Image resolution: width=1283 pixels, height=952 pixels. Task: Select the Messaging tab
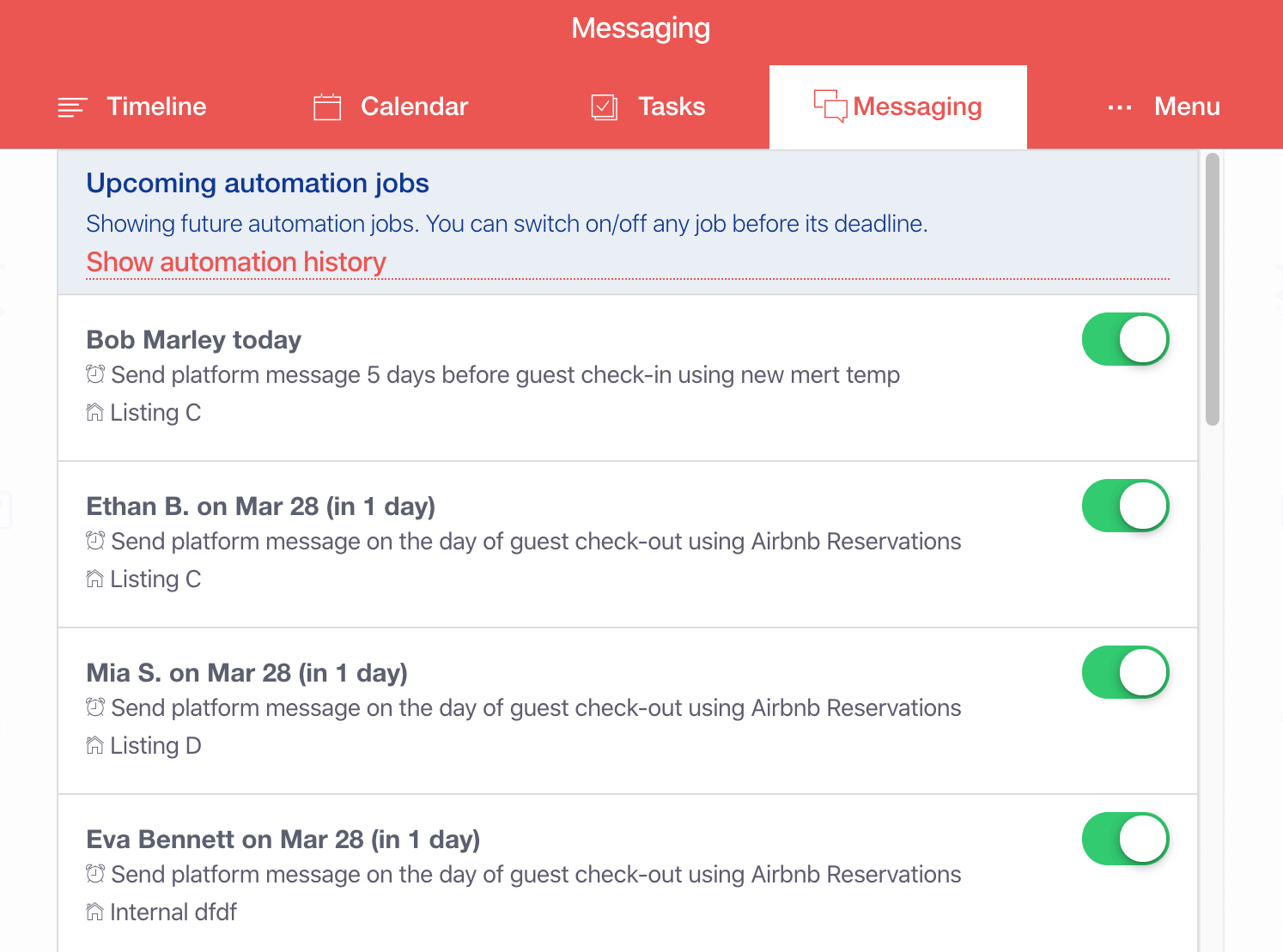pos(898,106)
